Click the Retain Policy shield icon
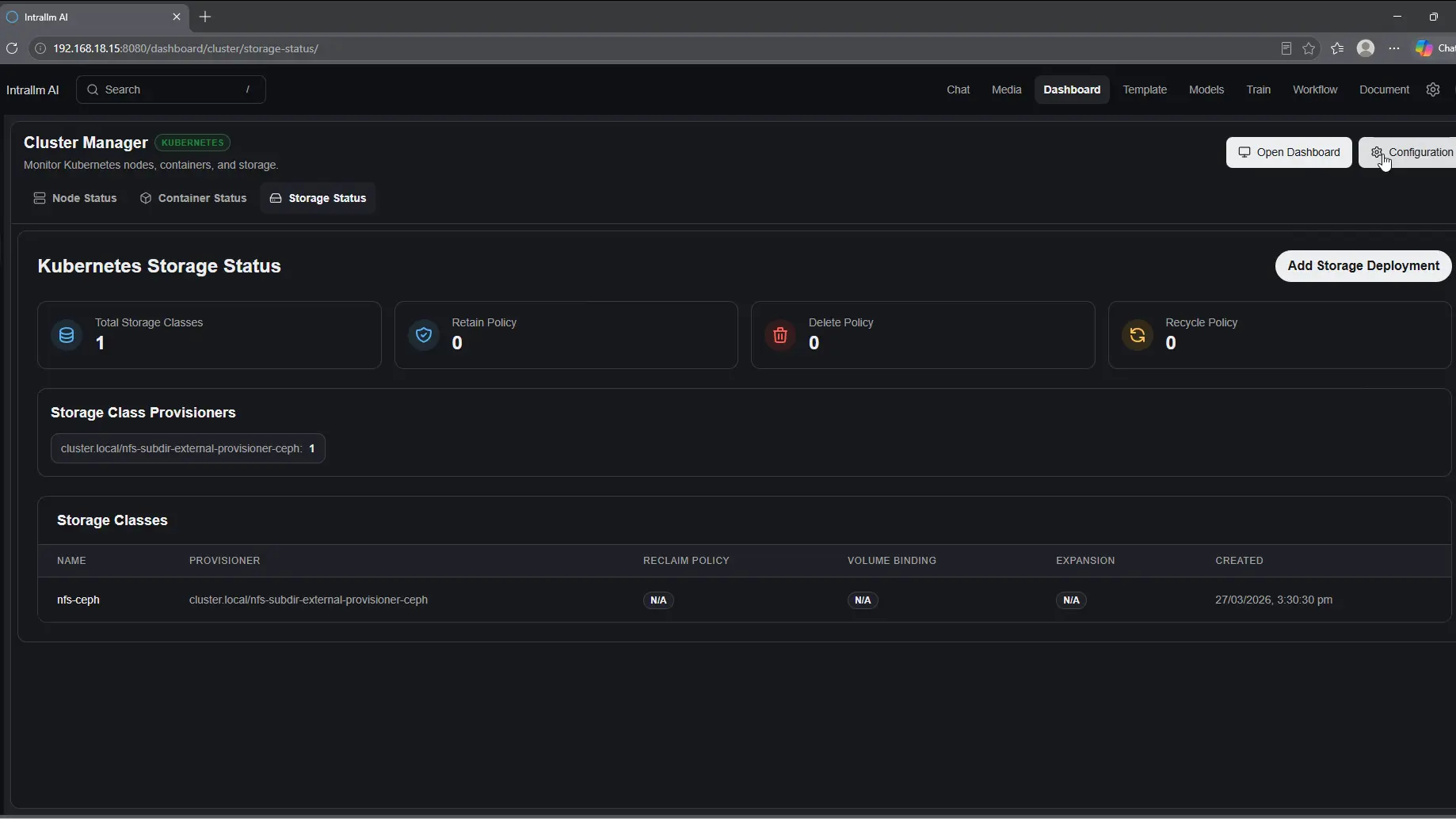This screenshot has width=1456, height=819. [424, 335]
